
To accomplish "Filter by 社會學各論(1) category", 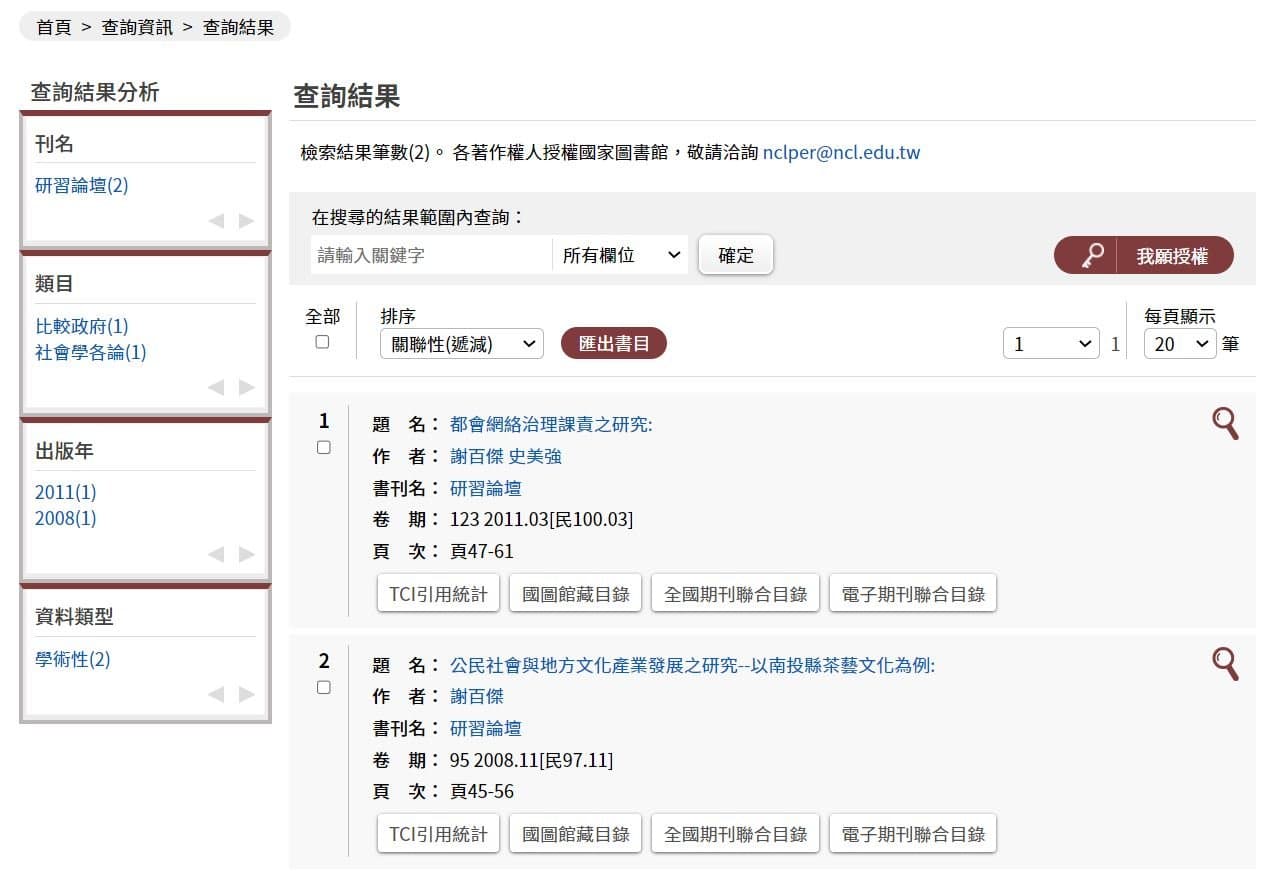I will (91, 352).
